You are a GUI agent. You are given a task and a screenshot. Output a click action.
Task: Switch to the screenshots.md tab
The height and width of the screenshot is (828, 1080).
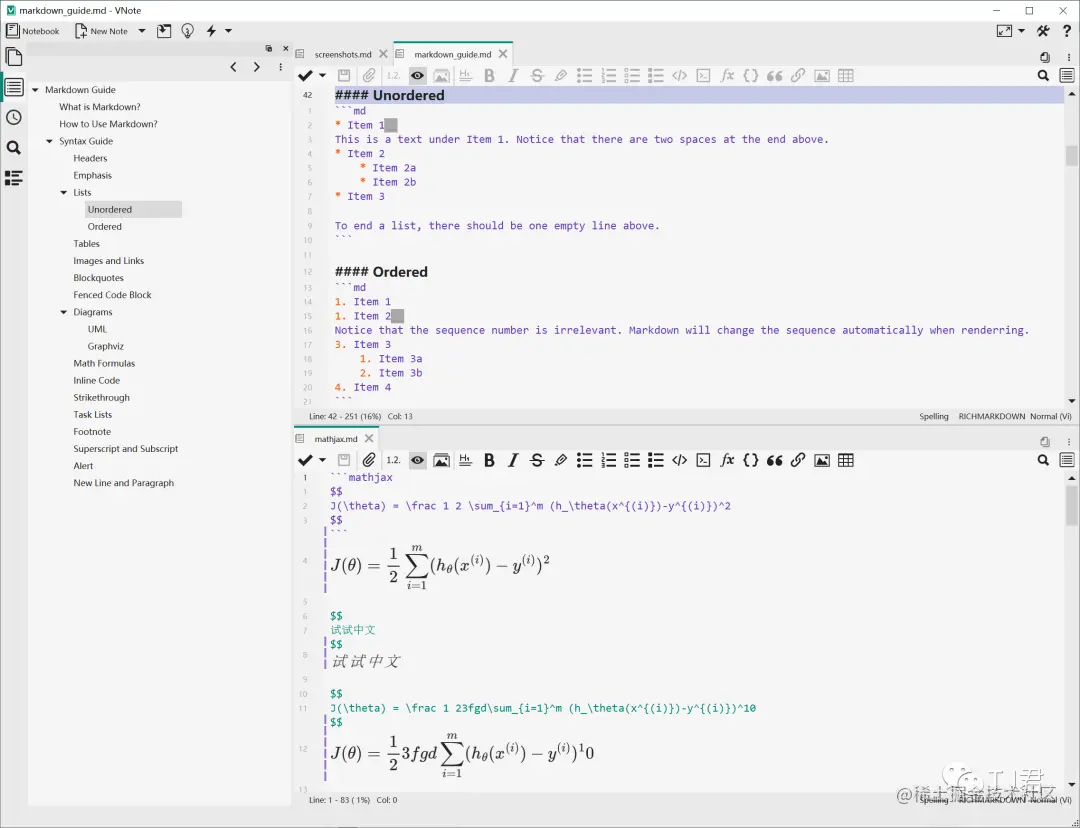pyautogui.click(x=343, y=54)
